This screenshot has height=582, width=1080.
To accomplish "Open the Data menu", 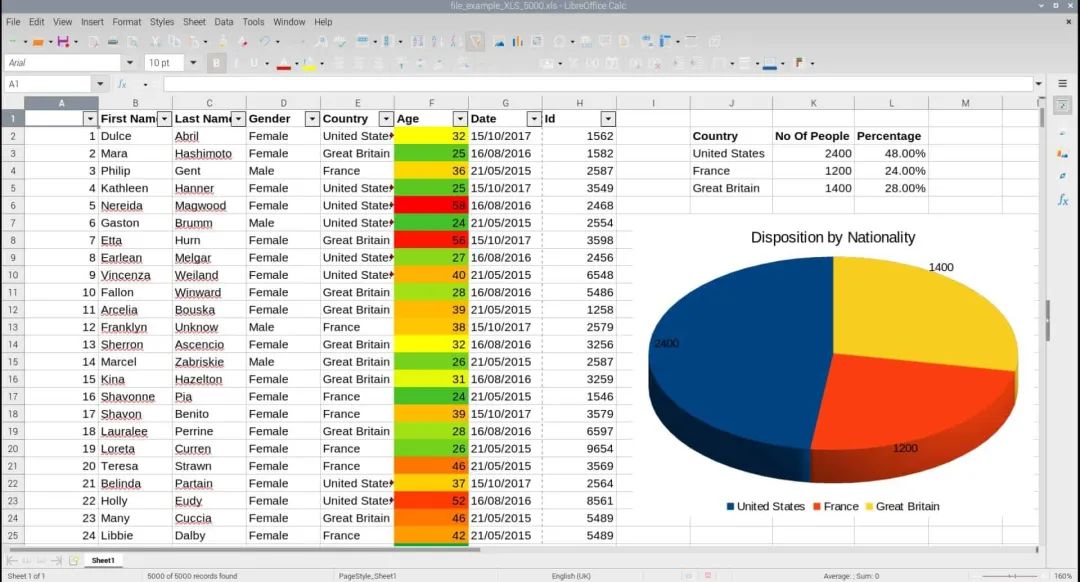I will pyautogui.click(x=224, y=22).
